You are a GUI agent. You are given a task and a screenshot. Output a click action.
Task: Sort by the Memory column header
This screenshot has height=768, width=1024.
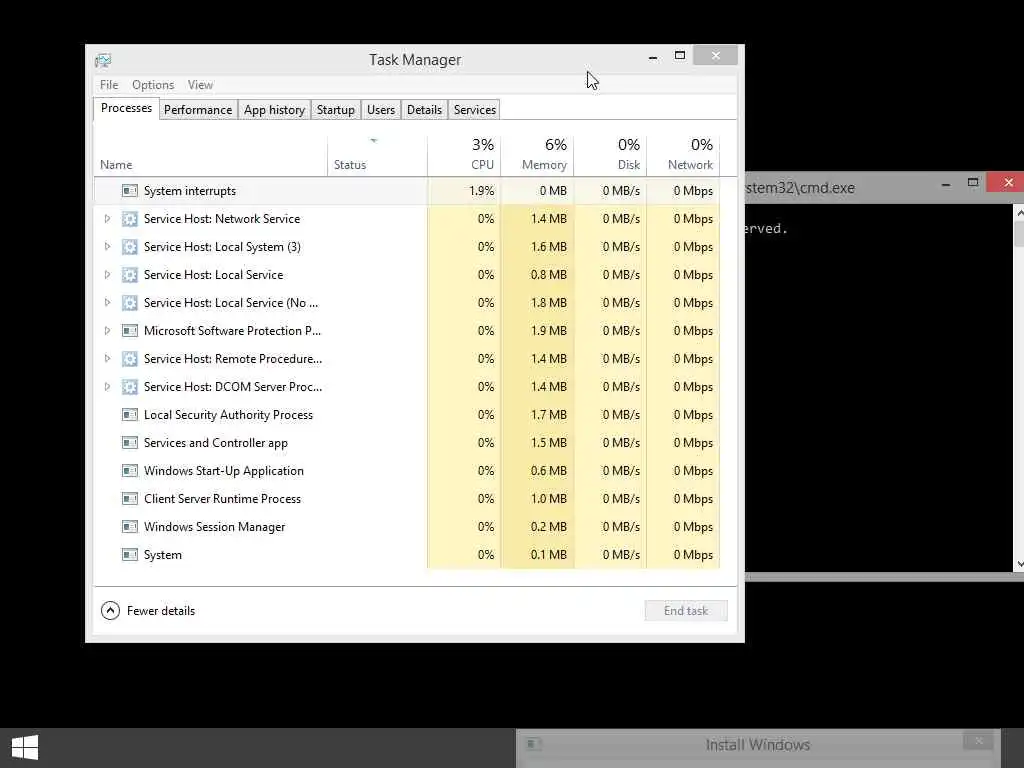pyautogui.click(x=537, y=157)
